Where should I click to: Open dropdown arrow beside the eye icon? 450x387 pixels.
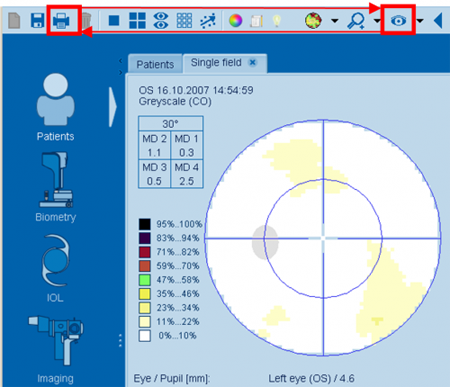[420, 21]
